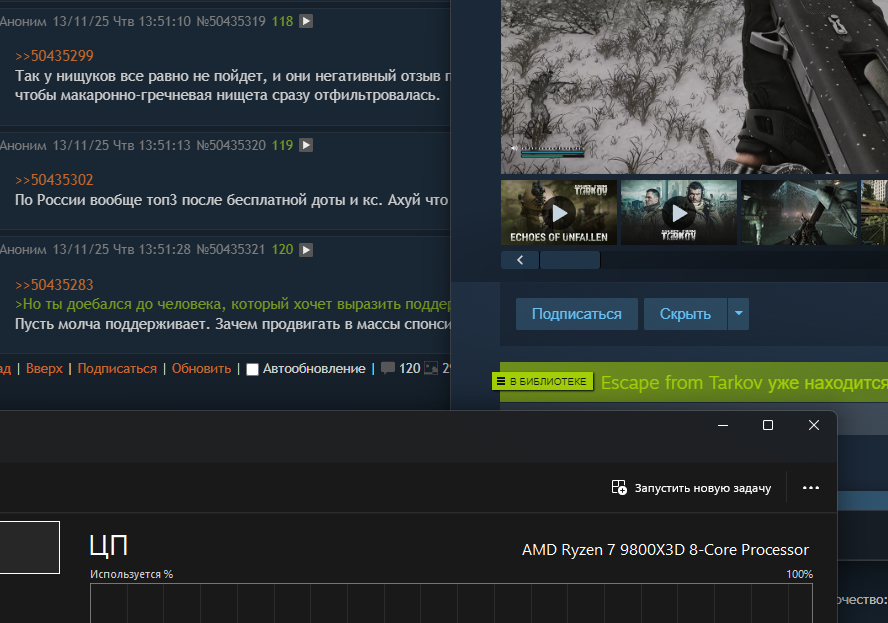Click Подписаться link in thread footer

coord(117,369)
